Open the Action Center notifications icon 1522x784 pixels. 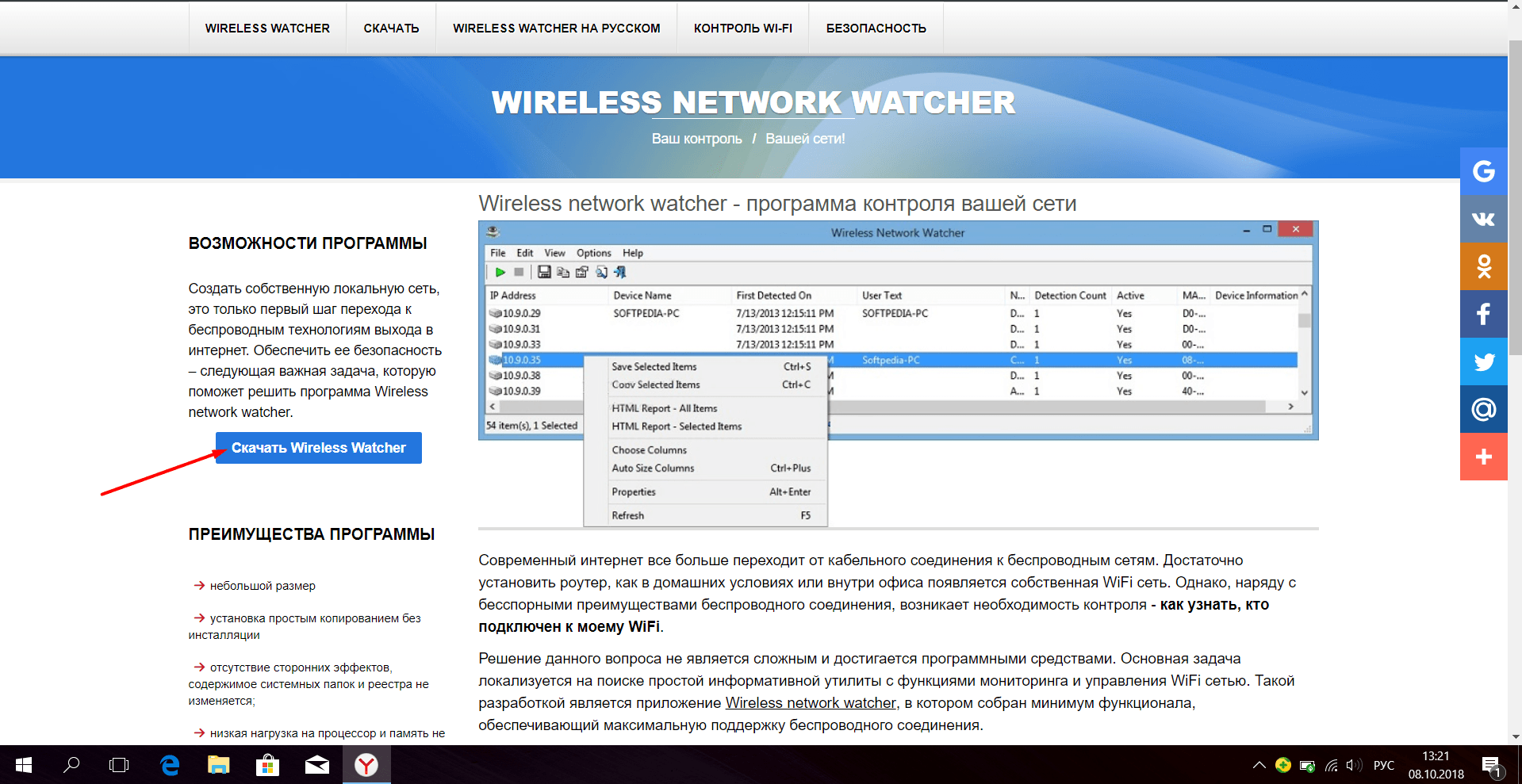coord(1490,766)
